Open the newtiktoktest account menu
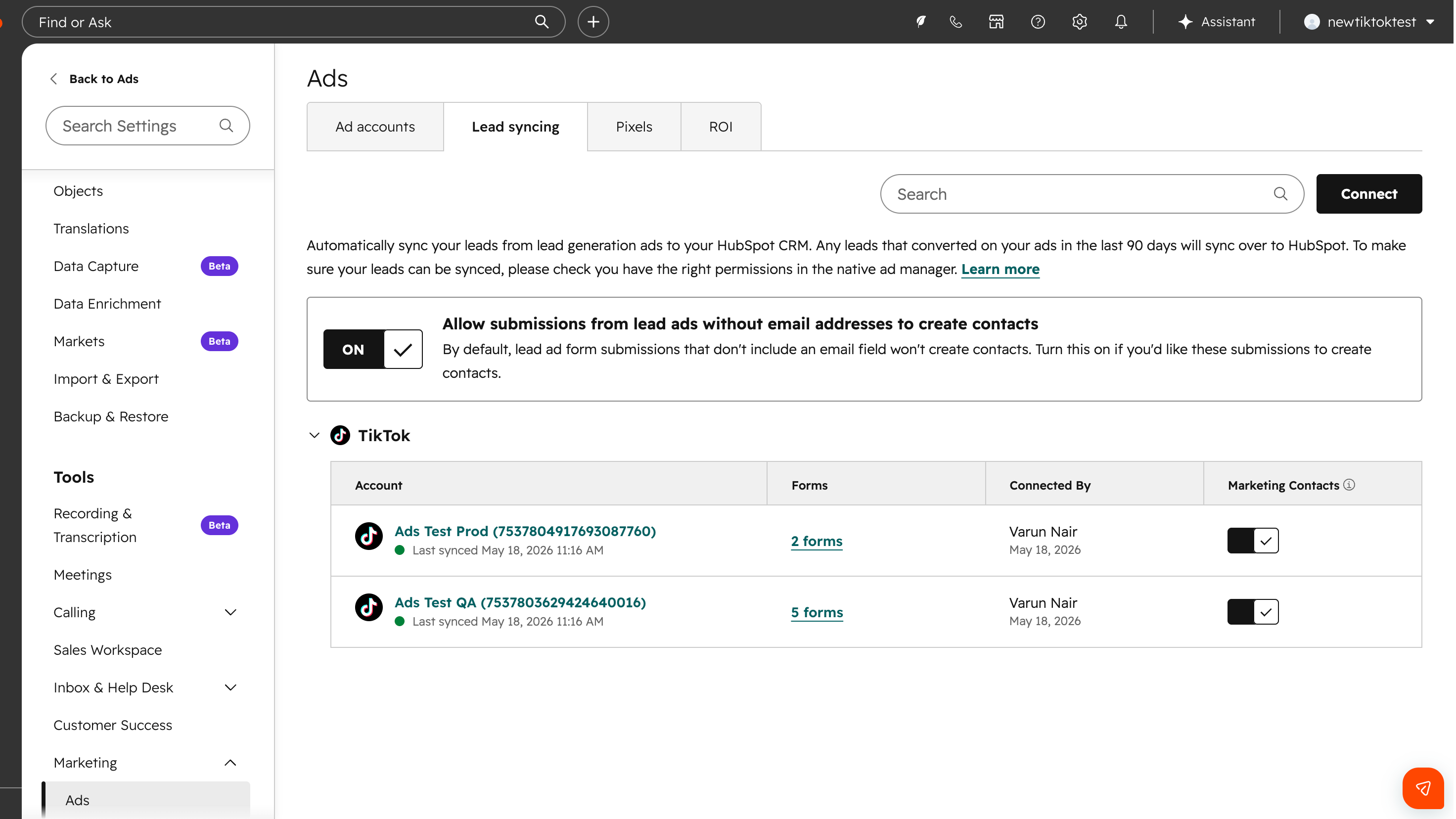The width and height of the screenshot is (1456, 819). tap(1369, 22)
